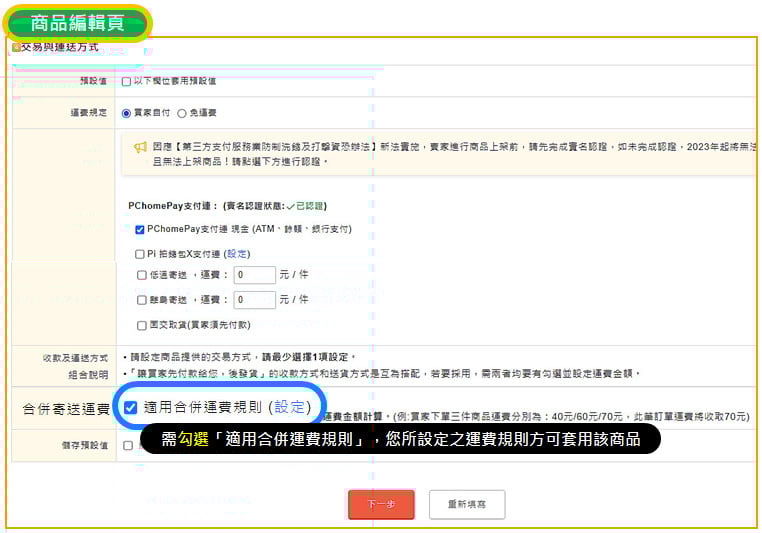Click the megaphone notice icon
The height and width of the screenshot is (533, 762).
pyautogui.click(x=141, y=146)
